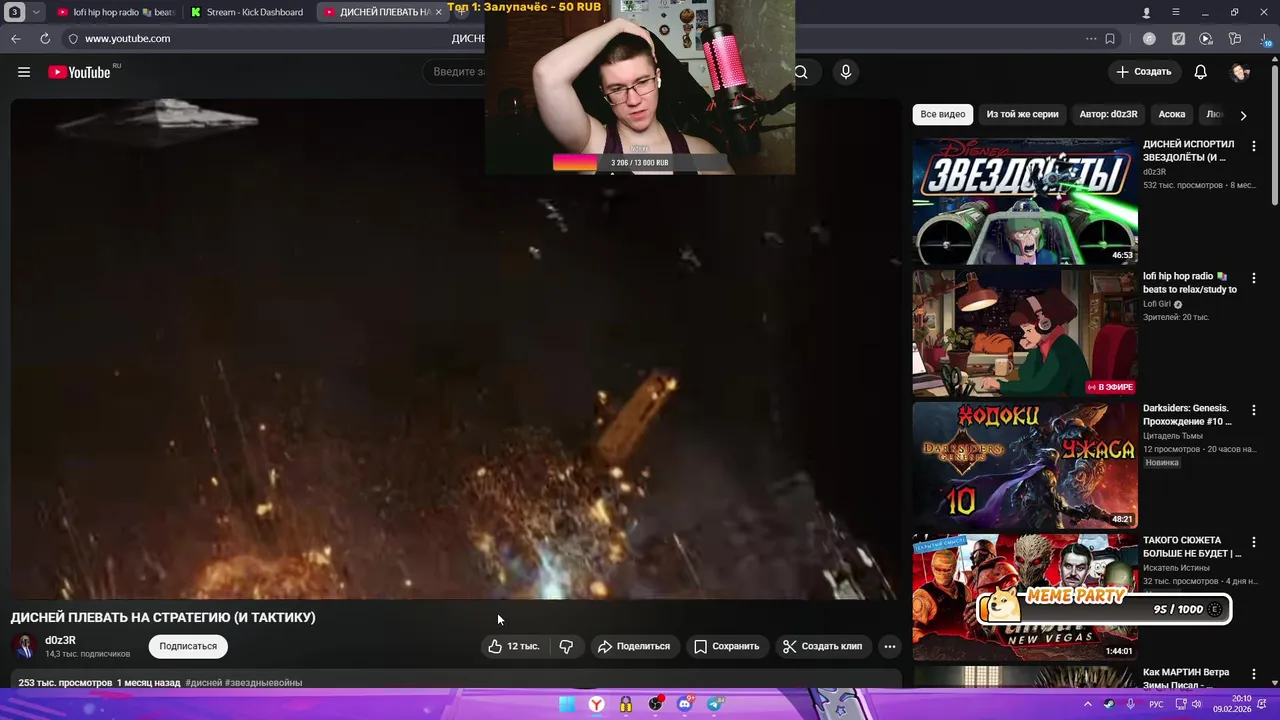This screenshot has height=720, width=1280.
Task: Open options menu for ТАКОГО СЮЖЕТА БОЛЬШЕ НЕ БУДЕТ
Action: click(1254, 542)
